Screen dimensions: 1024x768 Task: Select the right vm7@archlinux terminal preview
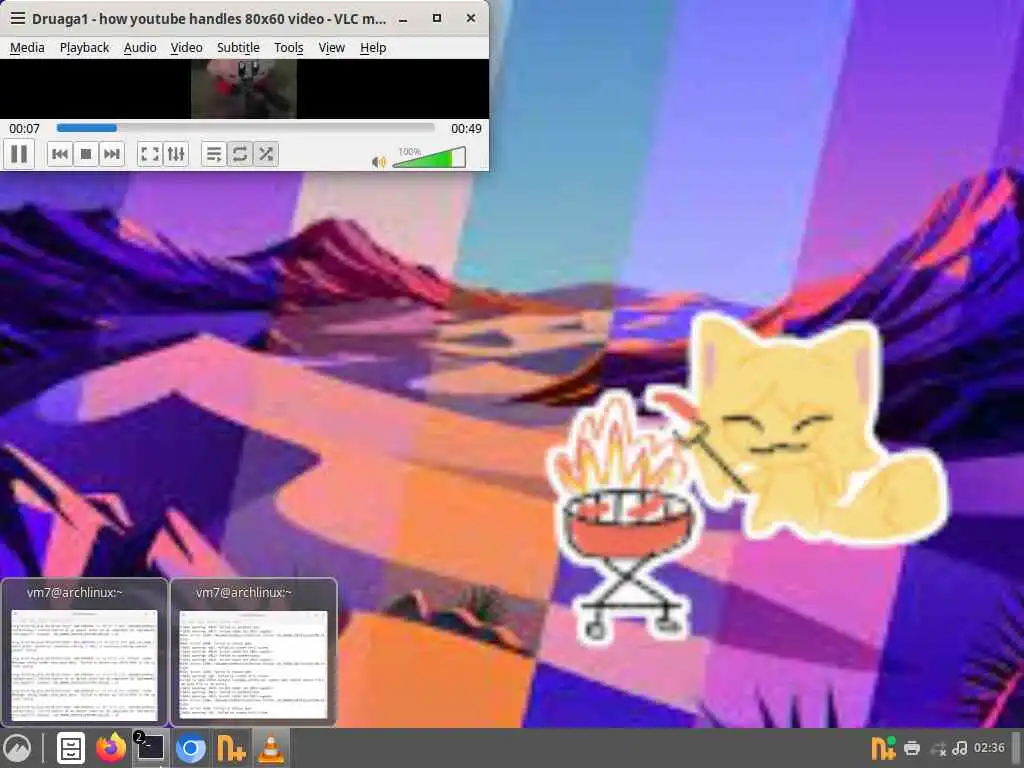pyautogui.click(x=253, y=652)
